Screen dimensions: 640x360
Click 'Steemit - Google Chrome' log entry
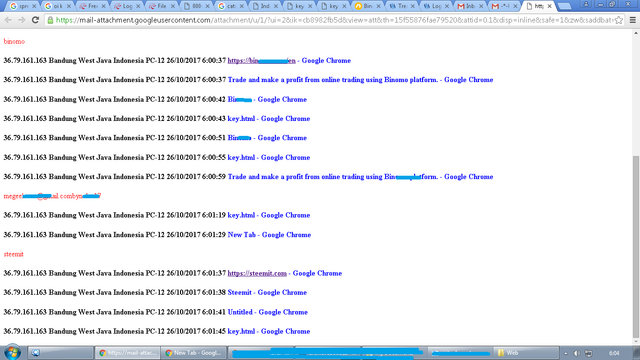click(x=267, y=293)
